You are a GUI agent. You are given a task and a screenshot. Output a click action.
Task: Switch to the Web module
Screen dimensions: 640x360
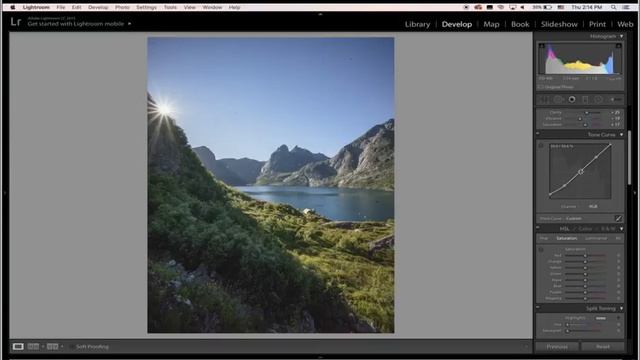(625, 24)
